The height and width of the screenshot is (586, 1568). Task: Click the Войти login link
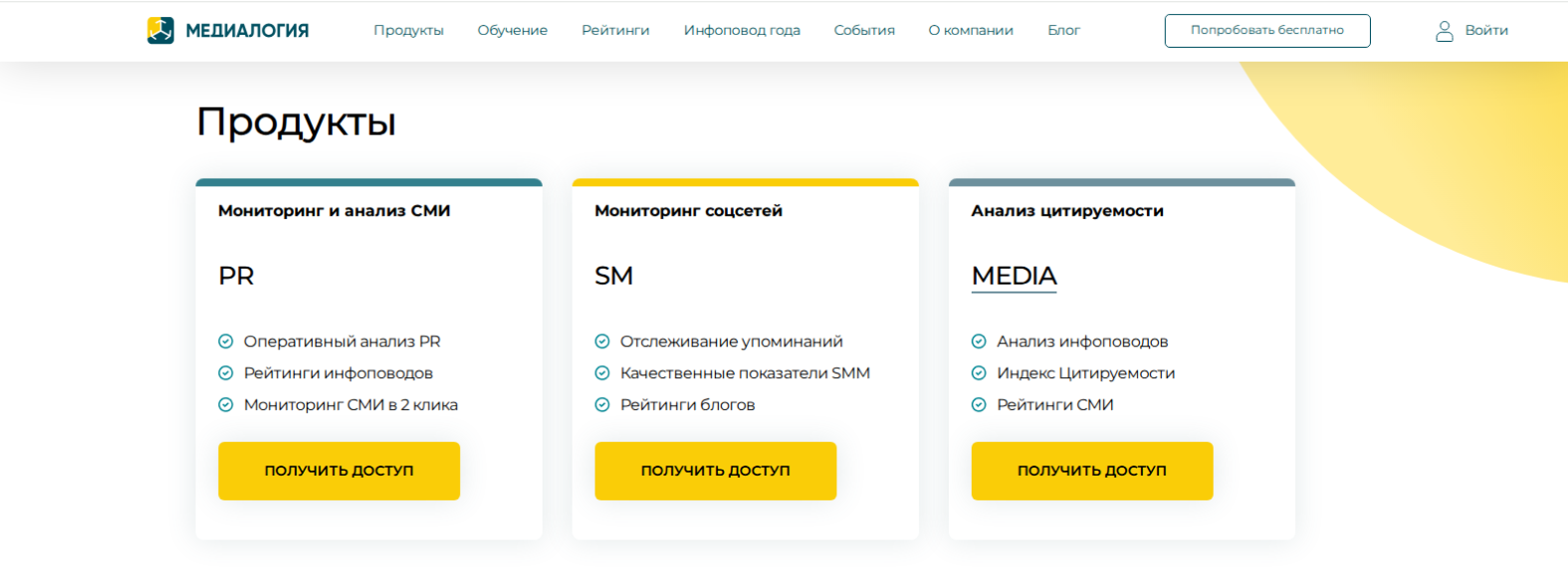pos(1486,31)
